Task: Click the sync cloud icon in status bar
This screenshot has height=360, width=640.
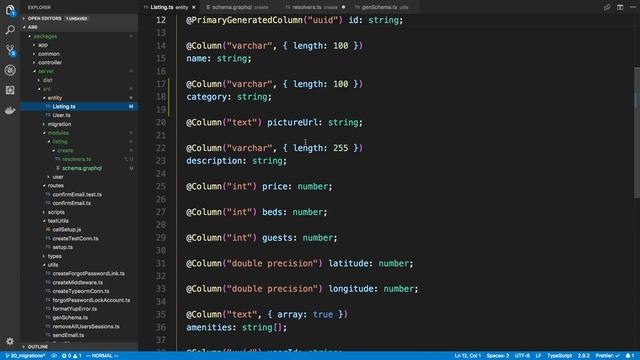Action: (54, 356)
